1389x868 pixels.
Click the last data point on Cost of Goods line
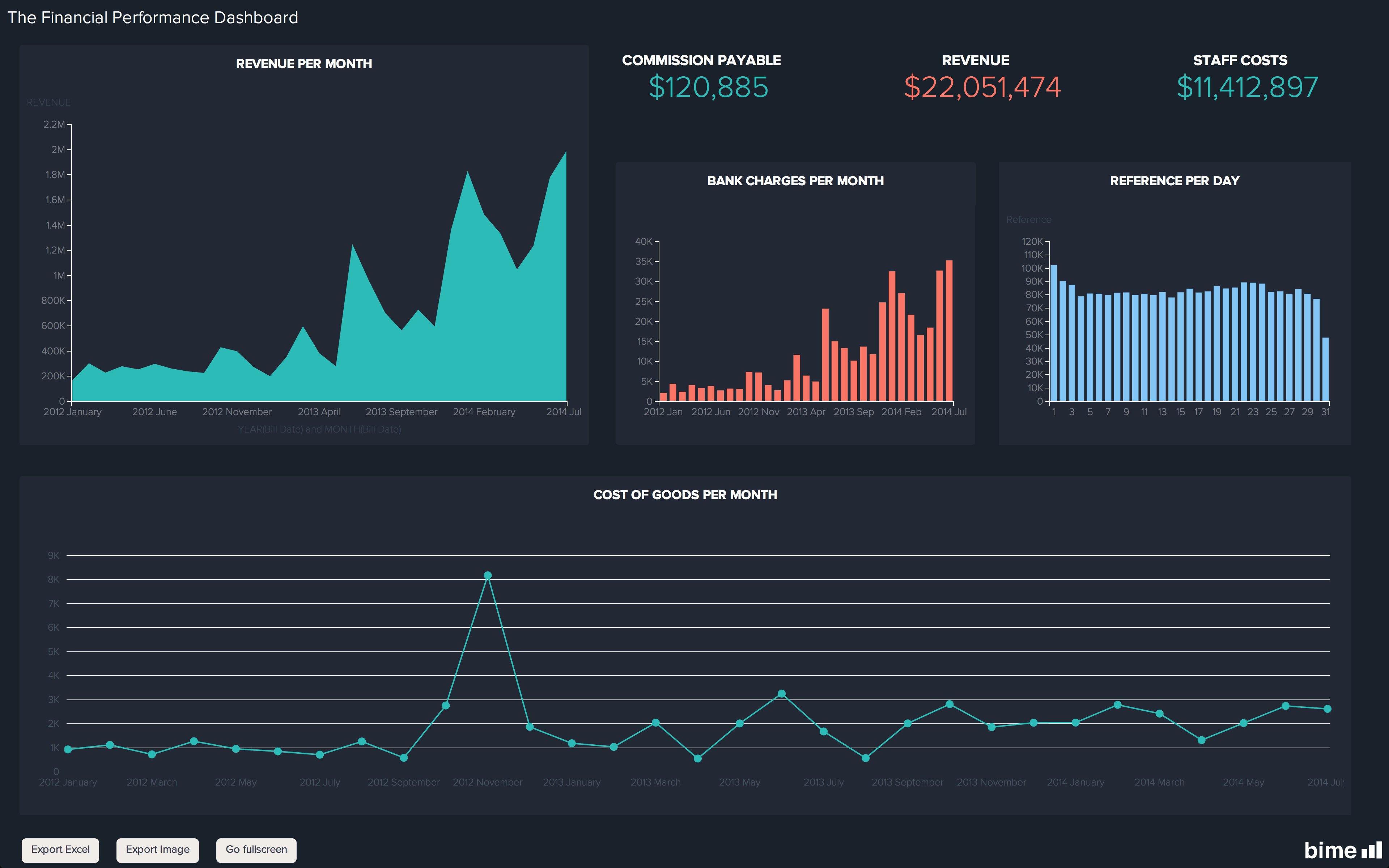tap(1327, 709)
